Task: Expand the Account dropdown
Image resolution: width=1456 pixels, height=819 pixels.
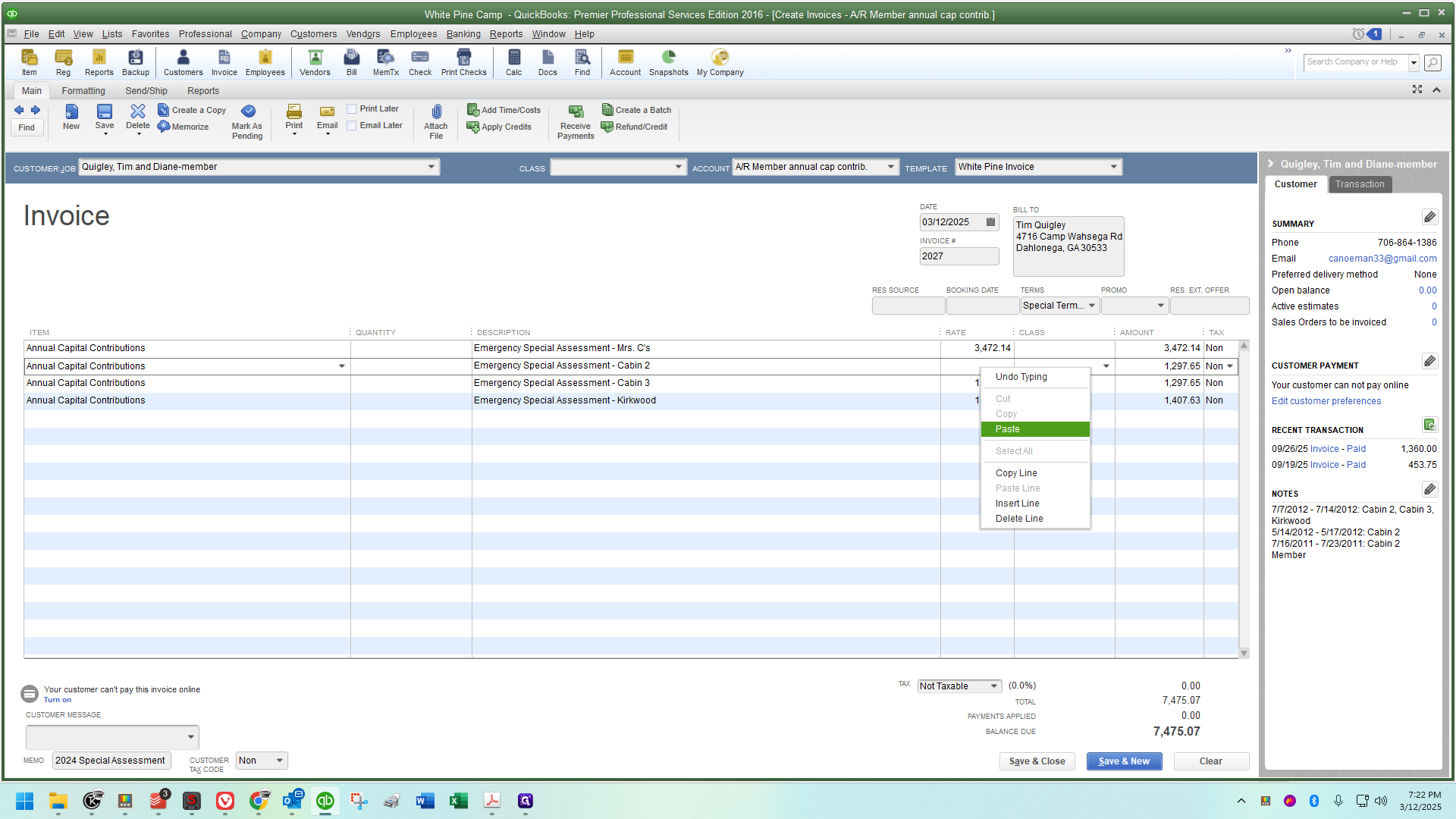Action: point(891,167)
